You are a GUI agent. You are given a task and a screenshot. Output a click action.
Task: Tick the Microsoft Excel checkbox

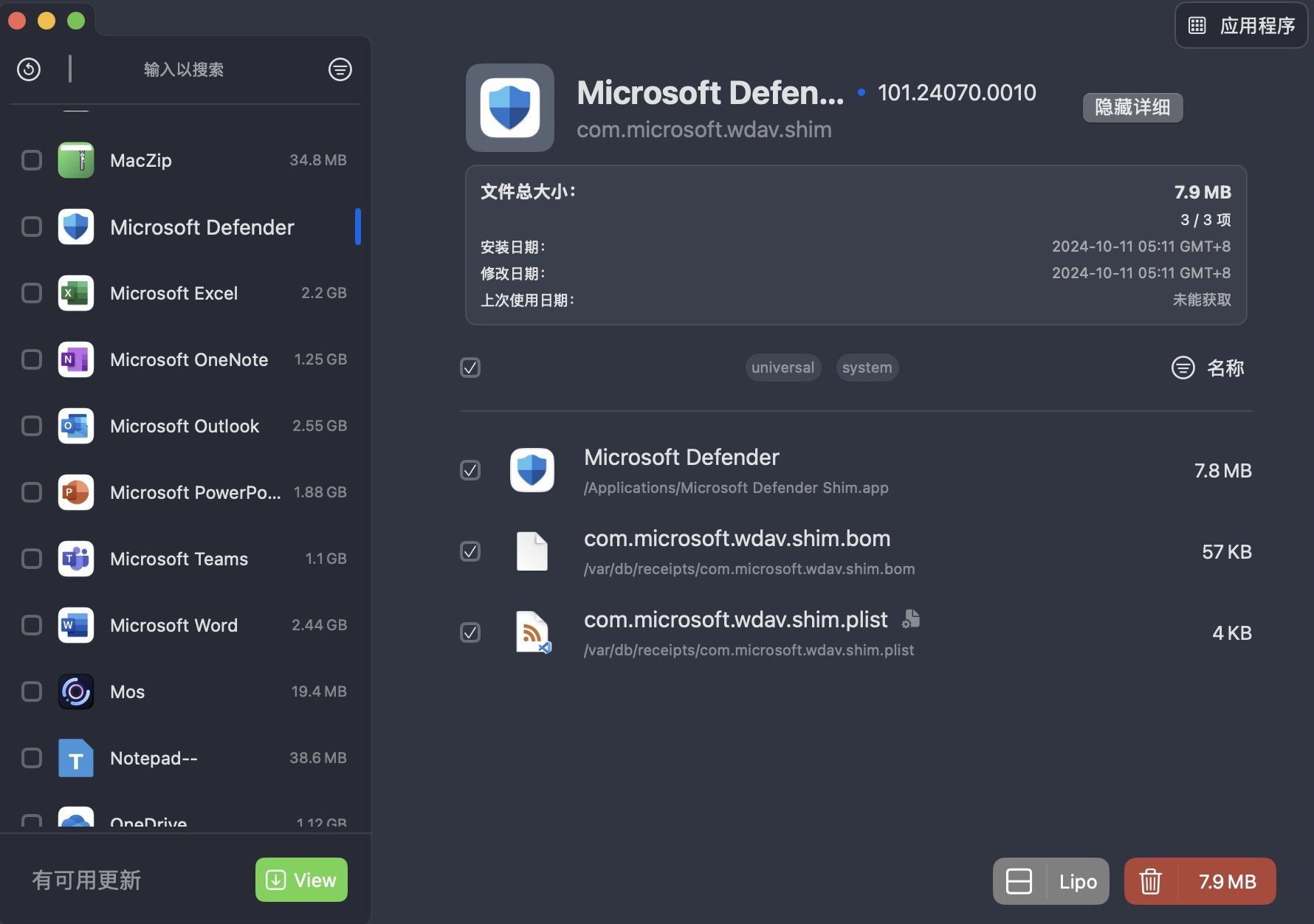[x=32, y=293]
